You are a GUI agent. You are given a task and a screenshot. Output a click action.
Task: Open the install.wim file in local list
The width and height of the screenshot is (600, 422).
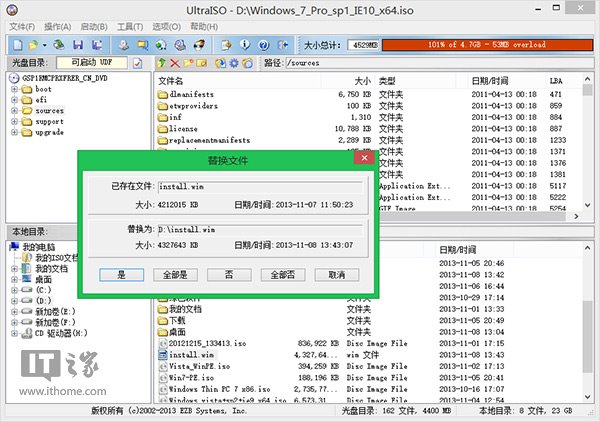click(x=194, y=353)
